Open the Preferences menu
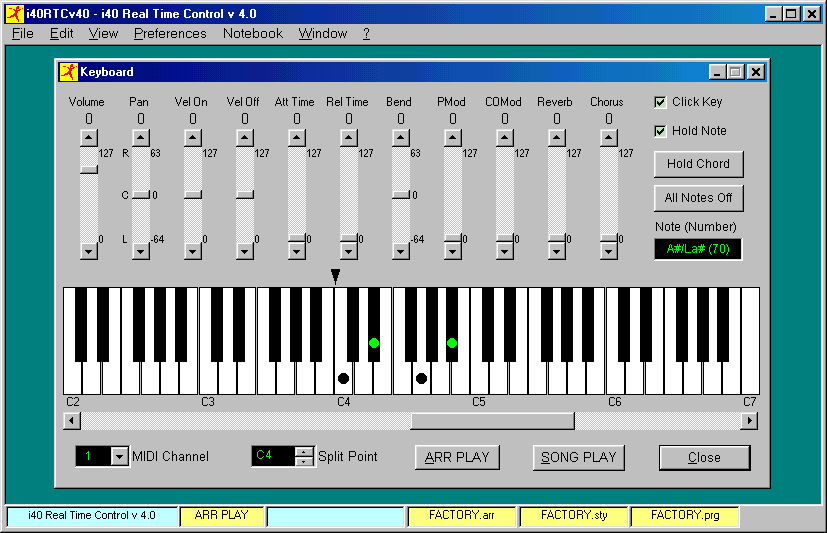This screenshot has height=533, width=827. click(170, 33)
